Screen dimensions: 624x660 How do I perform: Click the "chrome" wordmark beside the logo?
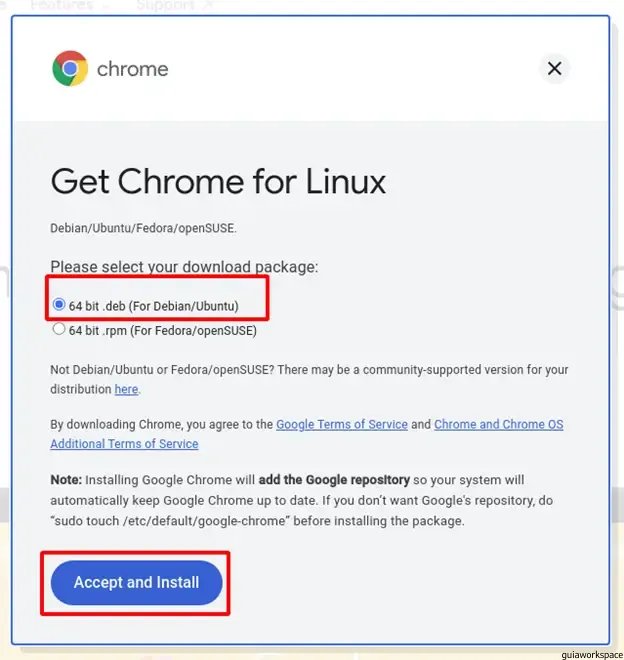133,69
